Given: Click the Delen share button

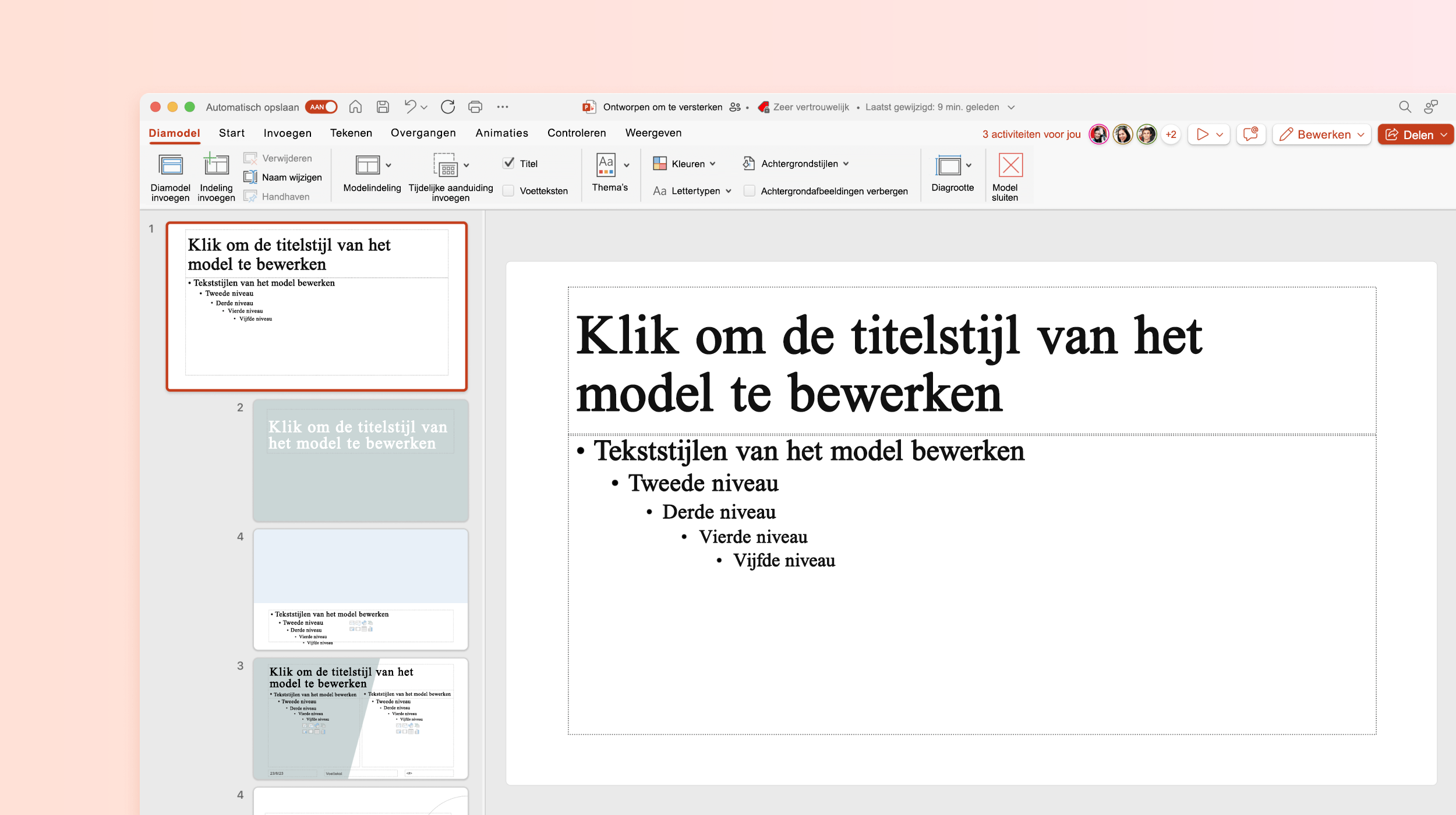Looking at the screenshot, I should click(x=1415, y=134).
